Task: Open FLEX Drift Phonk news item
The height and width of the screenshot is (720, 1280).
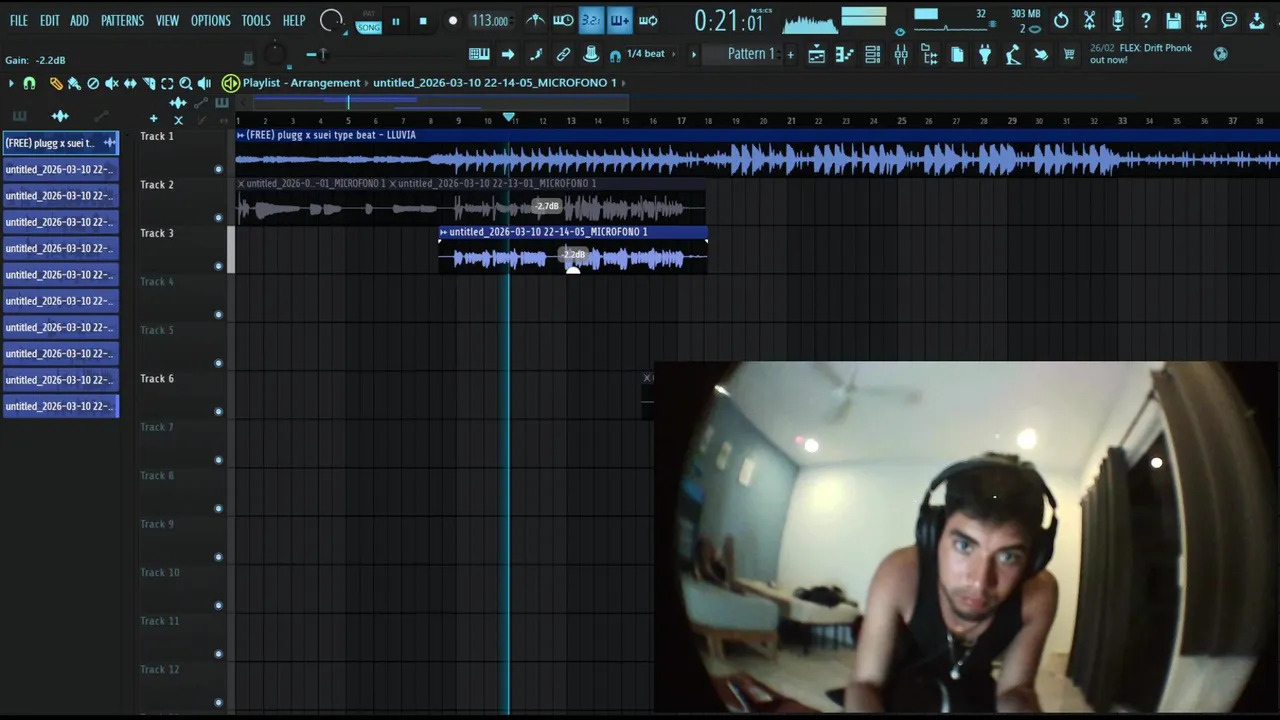Action: click(1141, 54)
